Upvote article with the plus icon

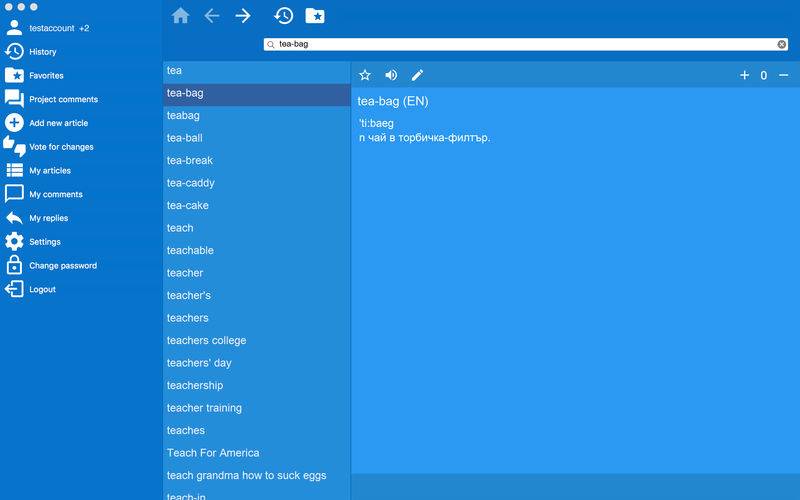coord(744,76)
